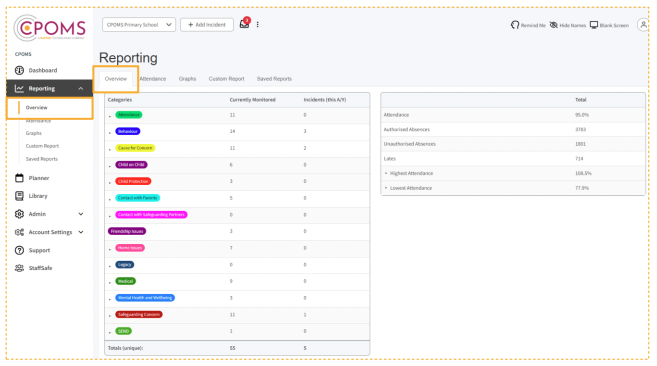657x366 pixels.
Task: Click Contact with Safeguarding Partners tag
Action: pyautogui.click(x=151, y=215)
